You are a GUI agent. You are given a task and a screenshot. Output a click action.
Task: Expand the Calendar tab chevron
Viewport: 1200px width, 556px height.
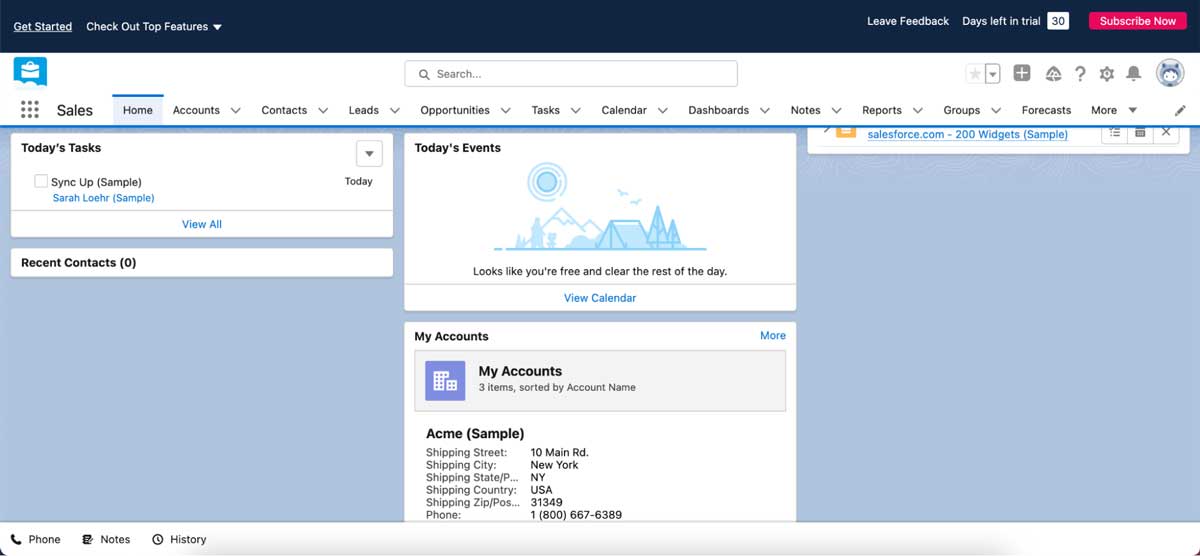[x=663, y=110]
